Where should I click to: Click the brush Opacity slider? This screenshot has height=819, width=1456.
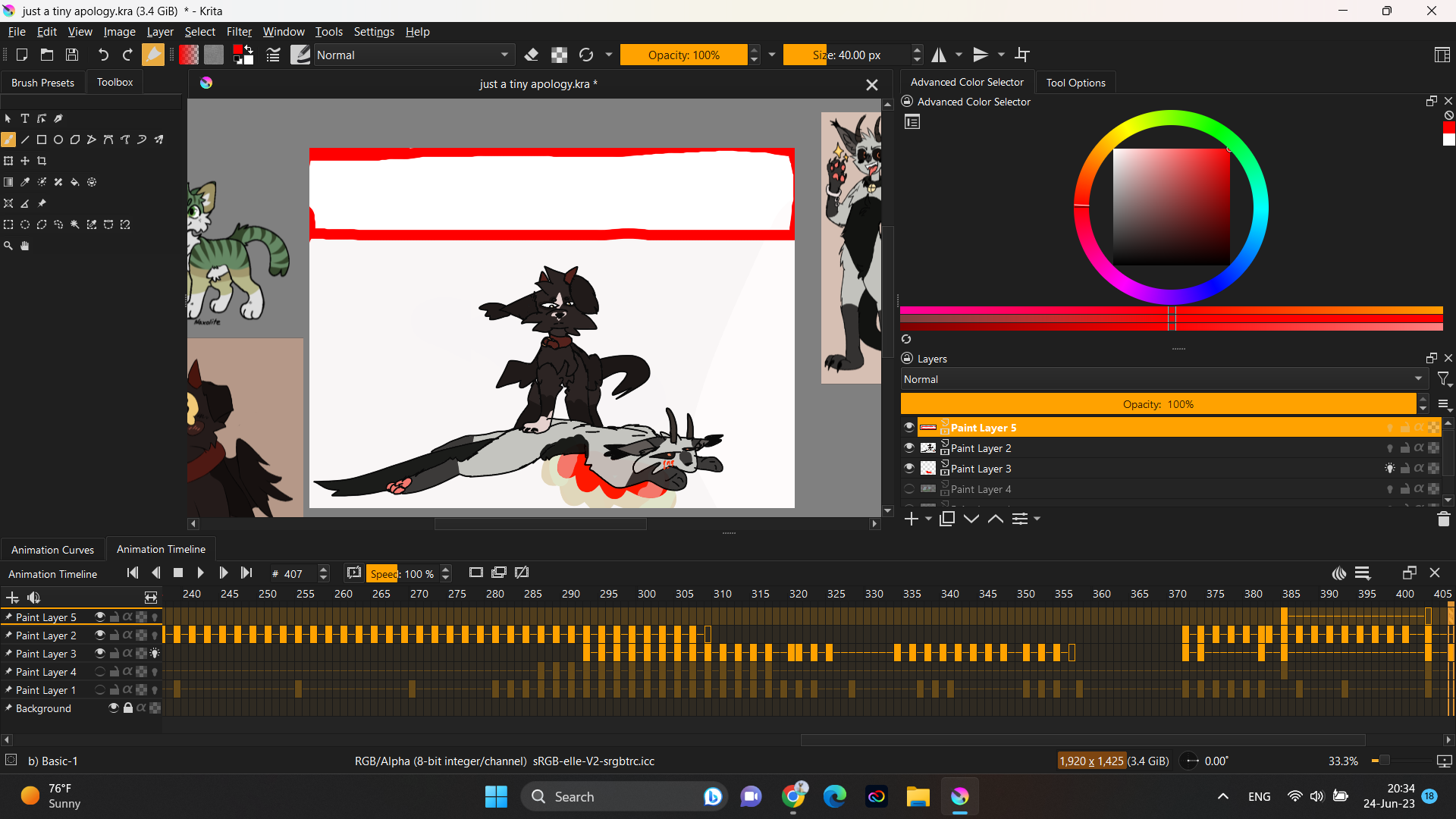[683, 55]
